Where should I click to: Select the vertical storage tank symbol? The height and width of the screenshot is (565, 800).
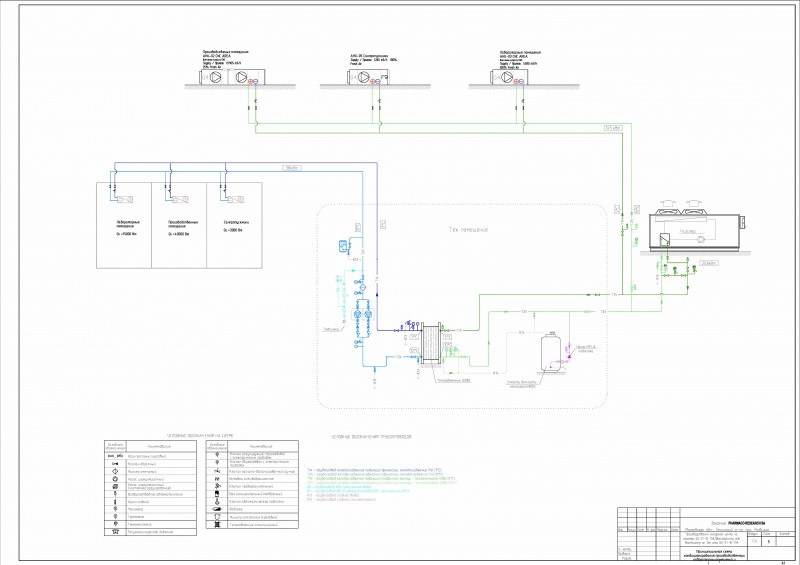pos(551,351)
